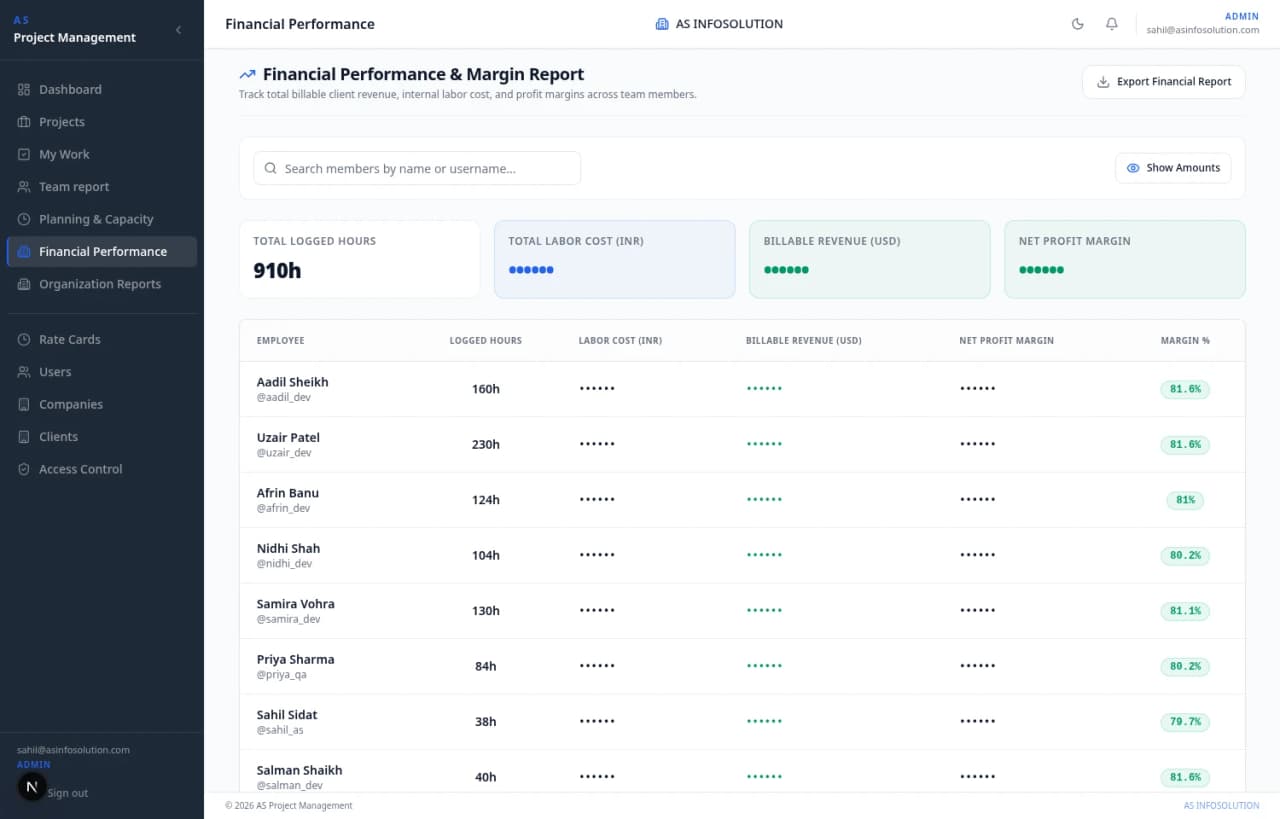Screen dimensions: 1280x819
Task: Click the @salman_dev username
Action: point(290,786)
